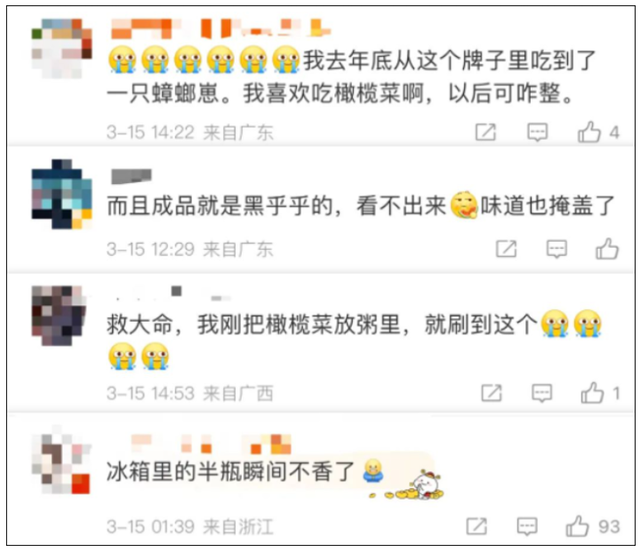
Task: Open the first commenter's username
Action: coord(221,29)
